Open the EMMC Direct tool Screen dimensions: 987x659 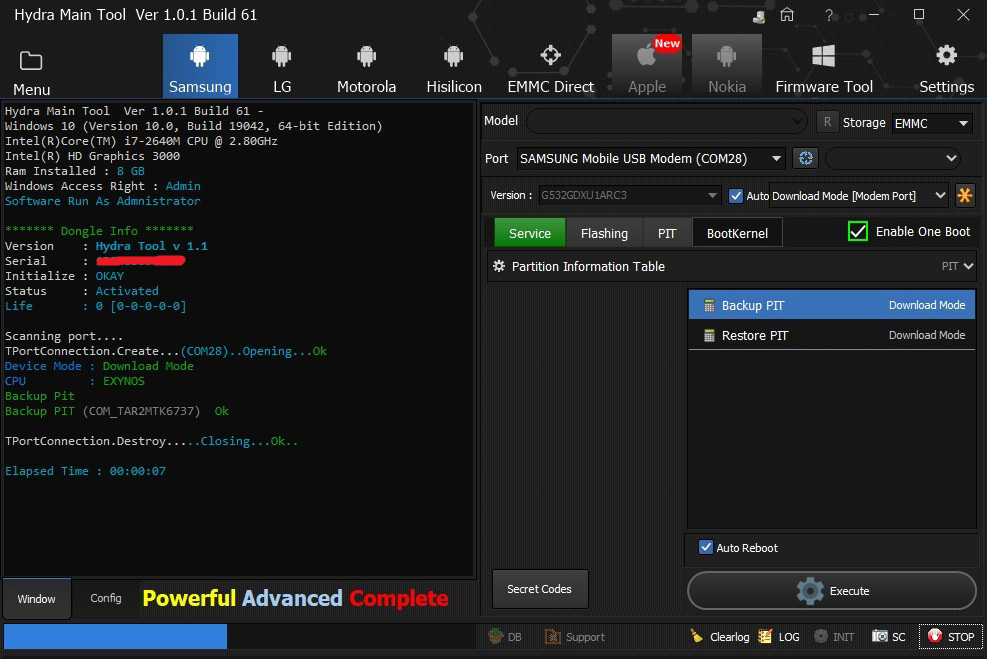pos(550,66)
